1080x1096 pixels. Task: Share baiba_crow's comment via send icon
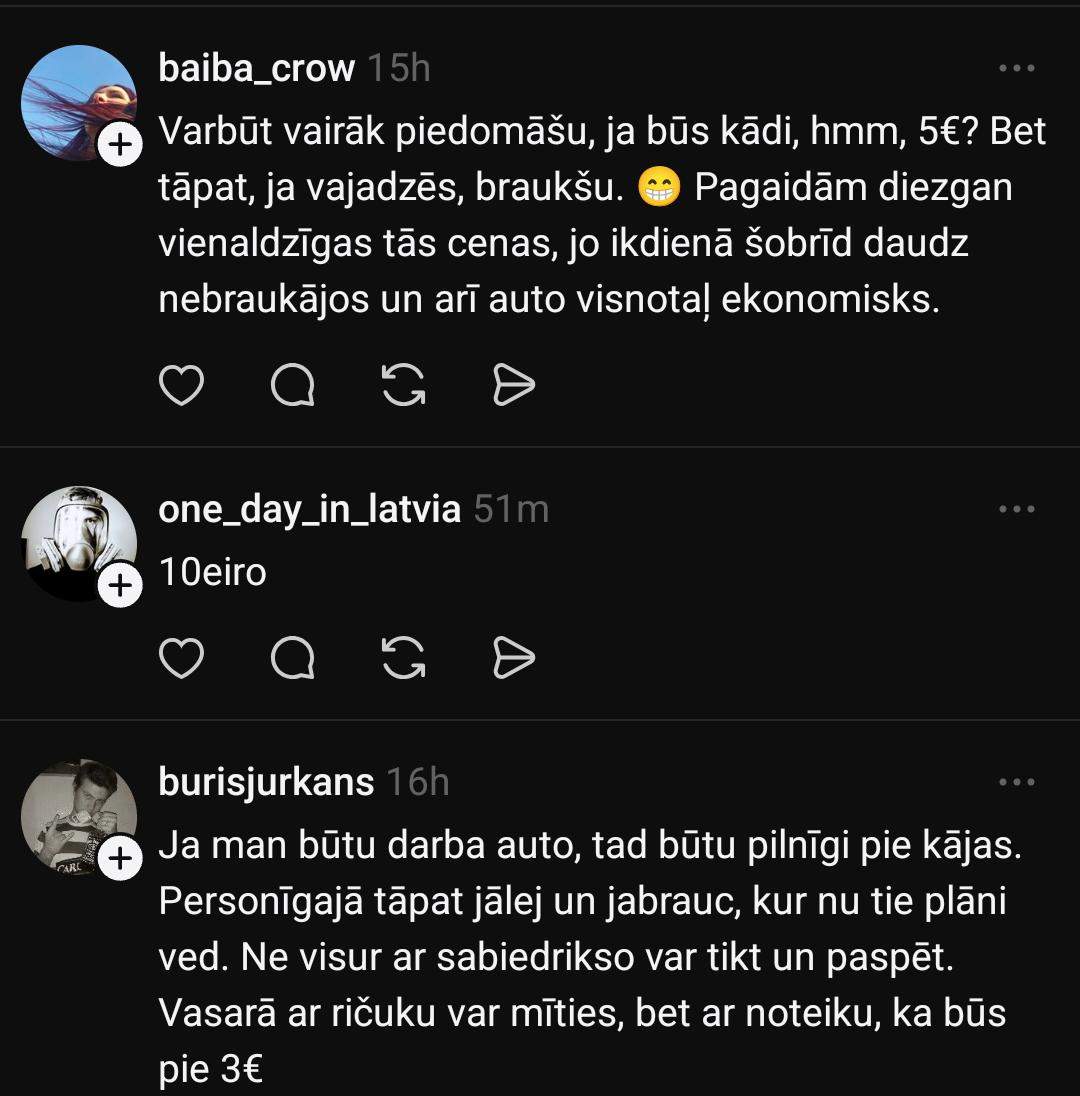tap(514, 385)
